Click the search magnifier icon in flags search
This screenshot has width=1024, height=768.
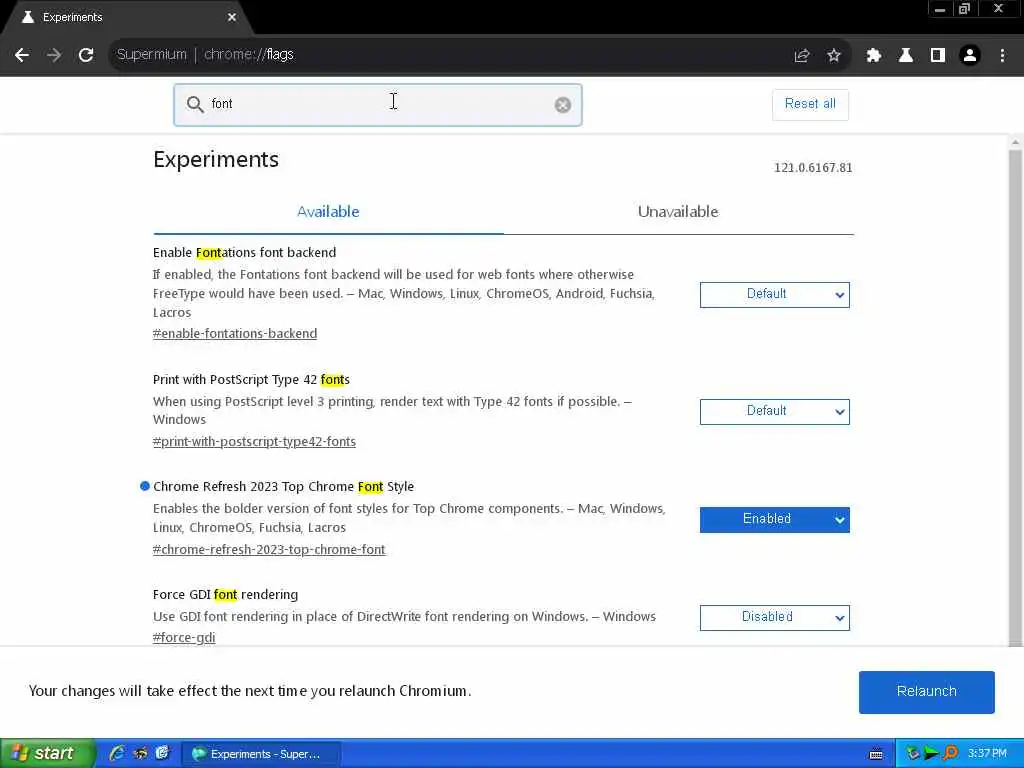pyautogui.click(x=195, y=104)
